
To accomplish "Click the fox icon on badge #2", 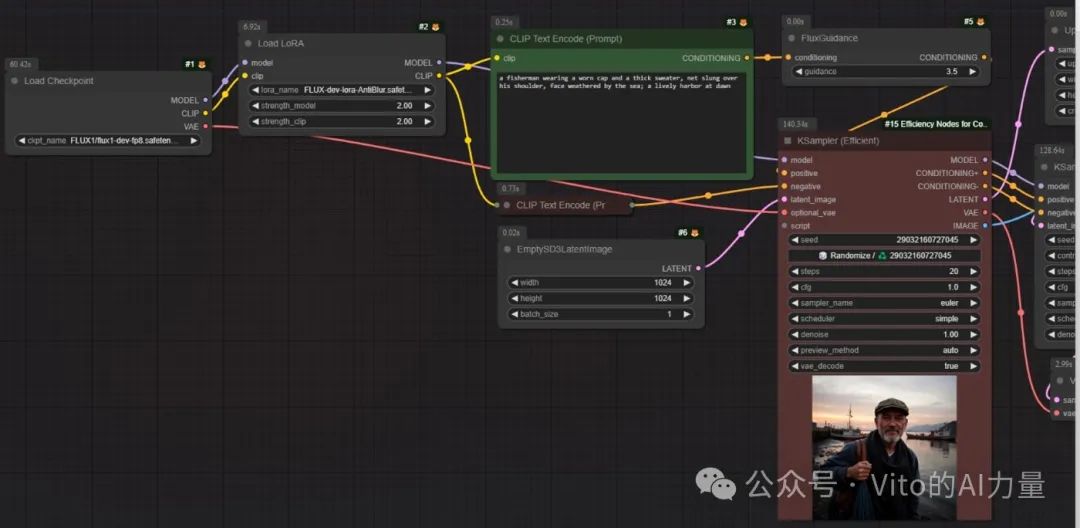I will 435,27.
